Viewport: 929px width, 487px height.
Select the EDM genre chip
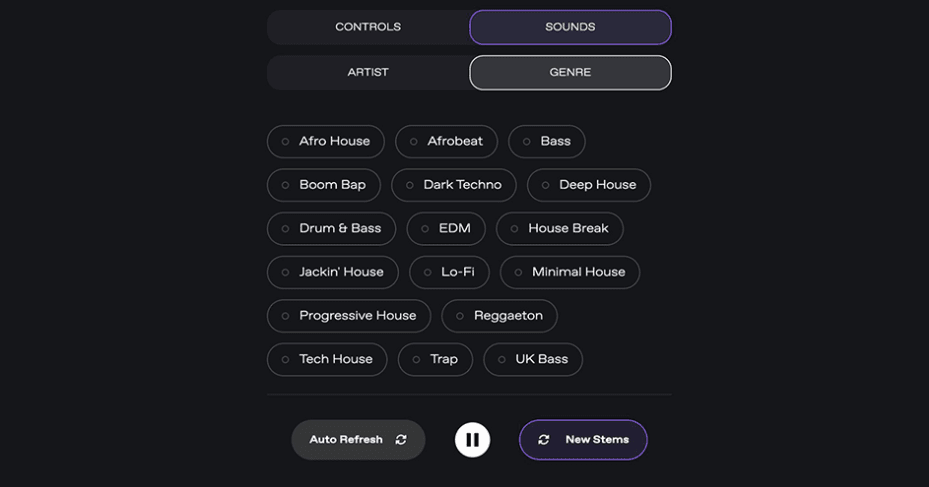click(x=446, y=228)
